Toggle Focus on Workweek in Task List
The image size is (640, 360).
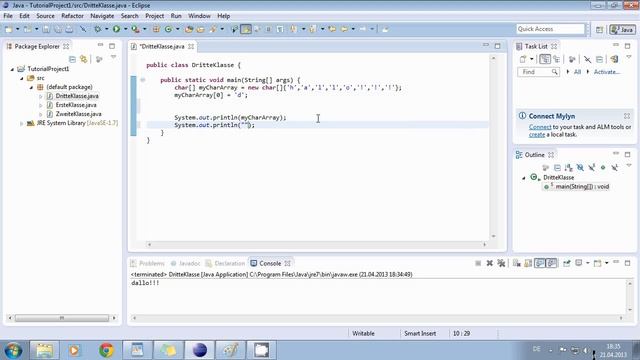pos(572,59)
